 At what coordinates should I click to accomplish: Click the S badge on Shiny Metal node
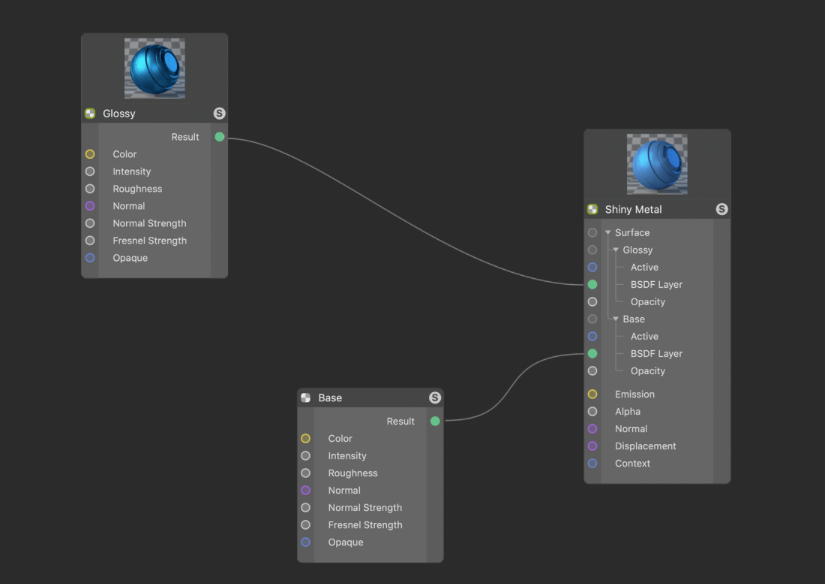722,210
